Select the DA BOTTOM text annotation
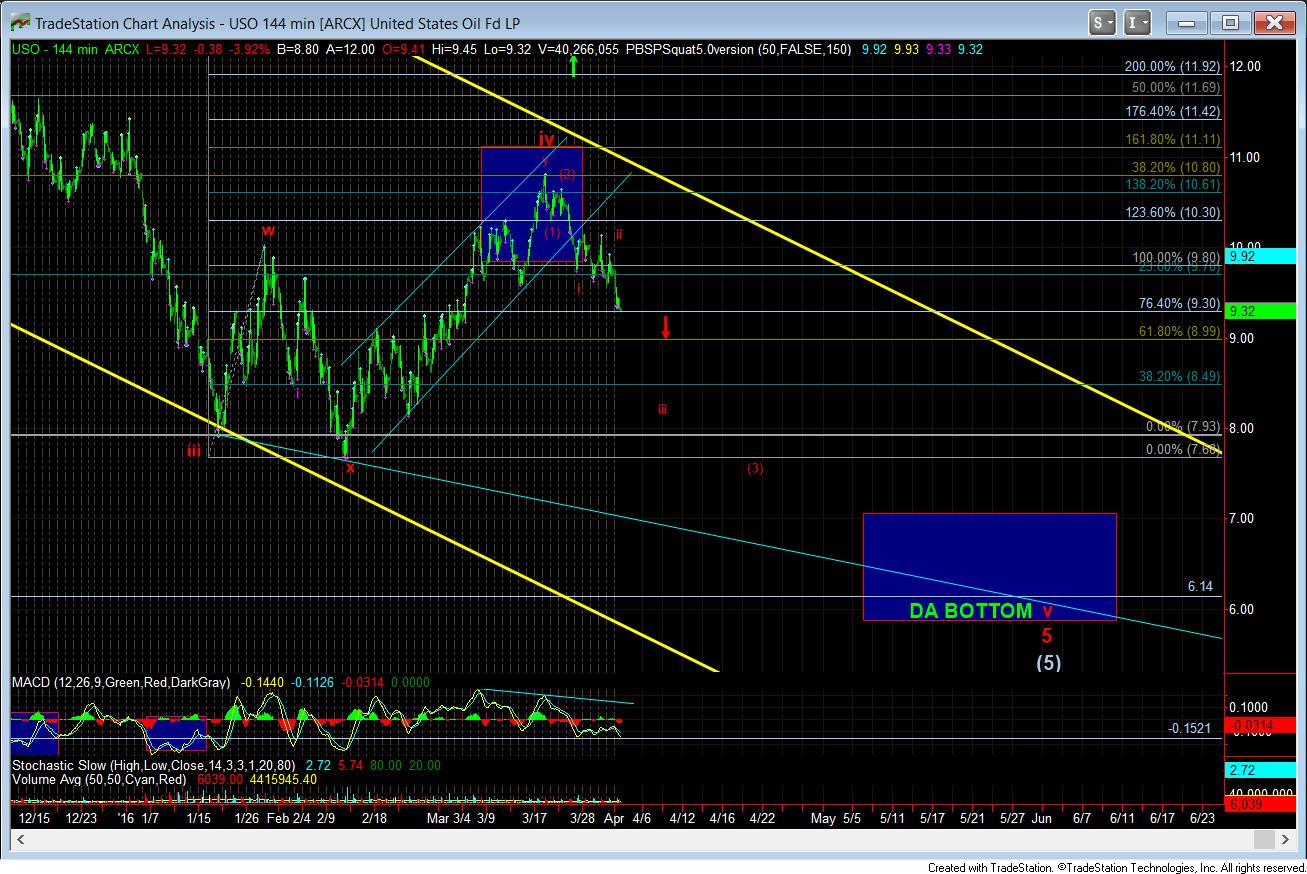The height and width of the screenshot is (874, 1307). coord(970,611)
